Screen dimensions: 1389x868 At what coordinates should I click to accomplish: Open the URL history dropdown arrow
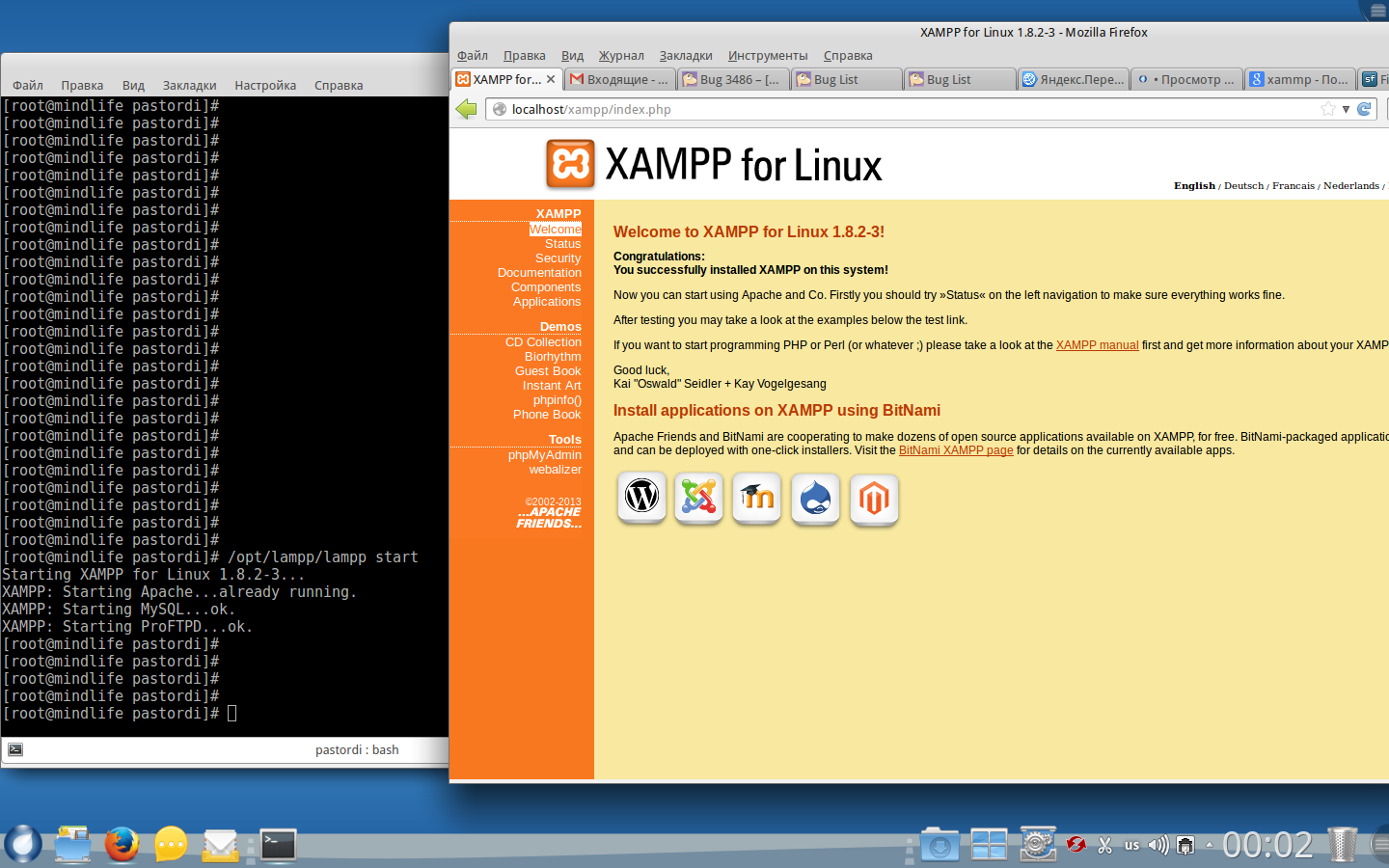1346,109
